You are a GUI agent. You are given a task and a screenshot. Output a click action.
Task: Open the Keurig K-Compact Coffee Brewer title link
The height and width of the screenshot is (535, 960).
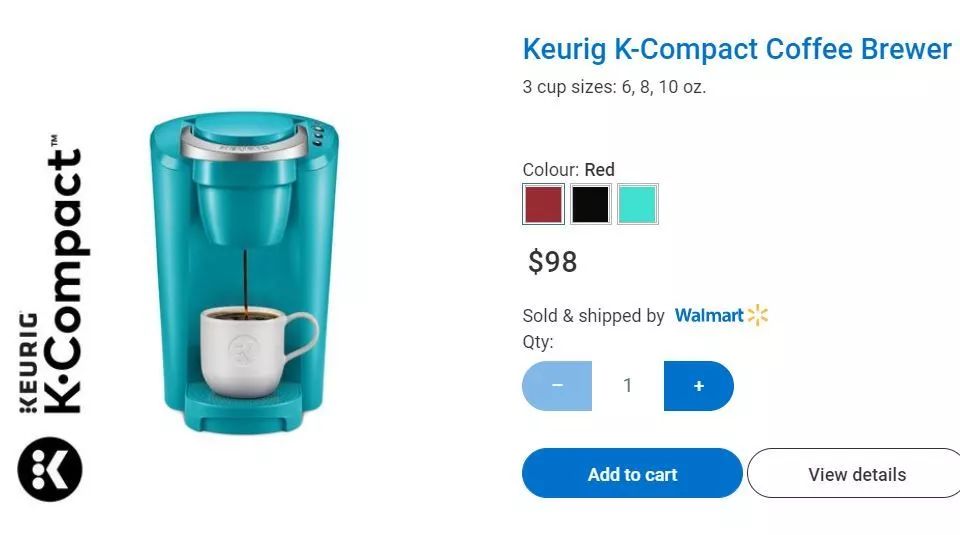(x=737, y=49)
